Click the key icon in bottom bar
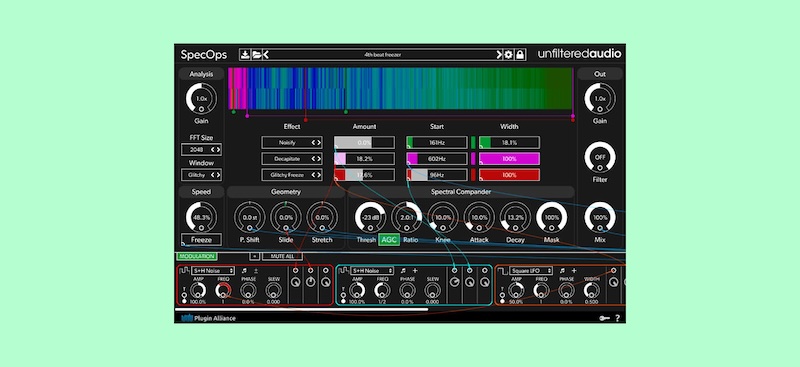 605,318
